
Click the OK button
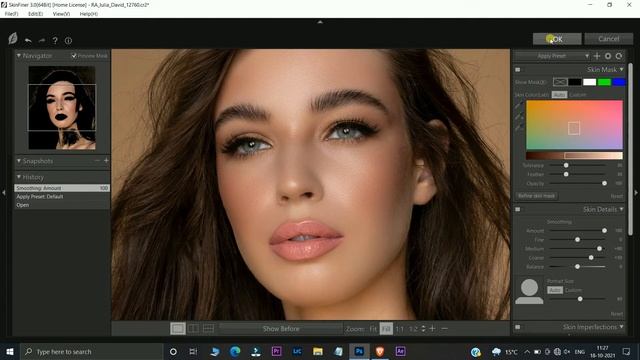557,39
